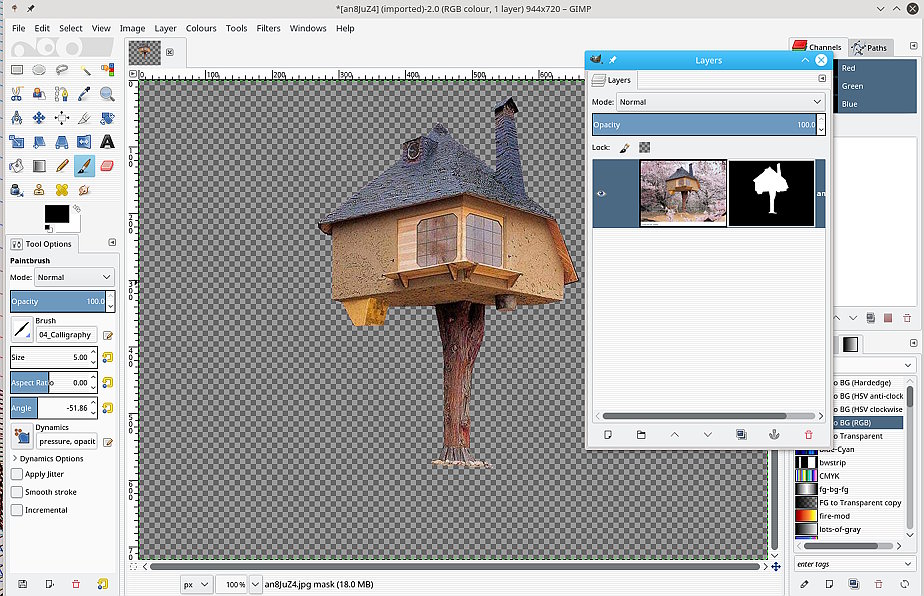Select the Crop knife tool
Viewport: 924px width, 596px height.
[x=85, y=118]
